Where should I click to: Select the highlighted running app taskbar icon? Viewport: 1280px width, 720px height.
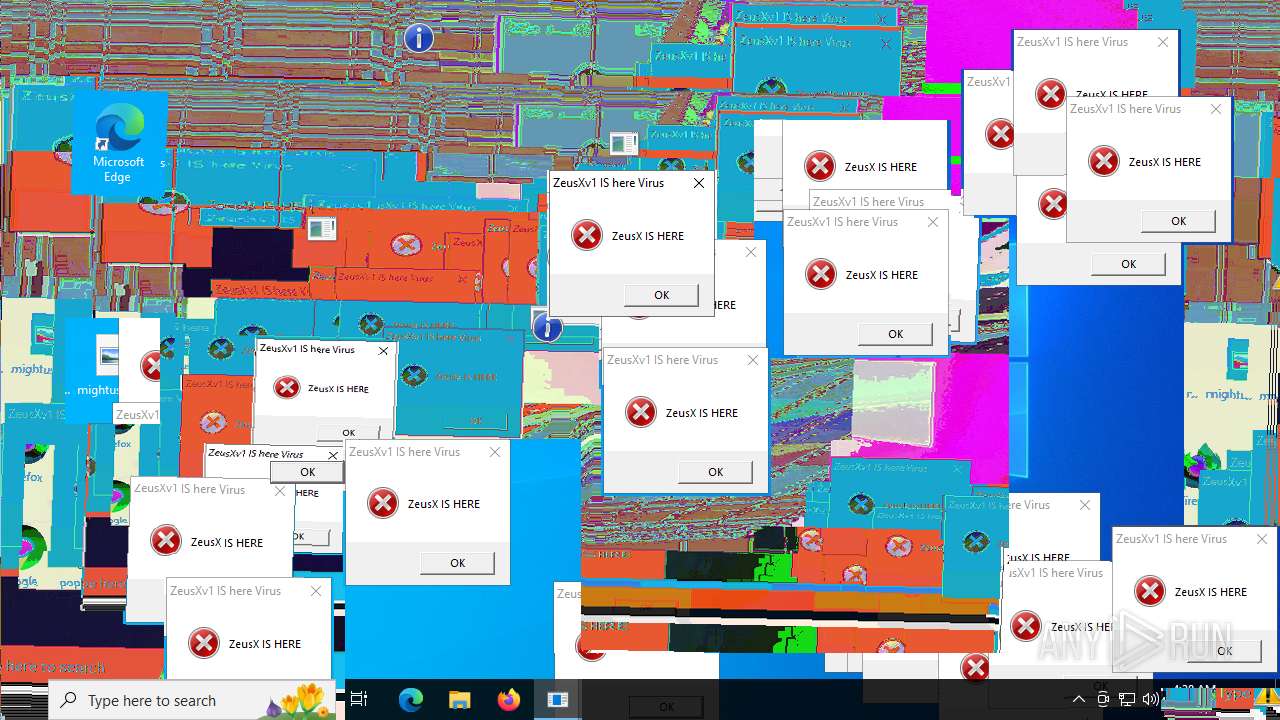point(557,700)
